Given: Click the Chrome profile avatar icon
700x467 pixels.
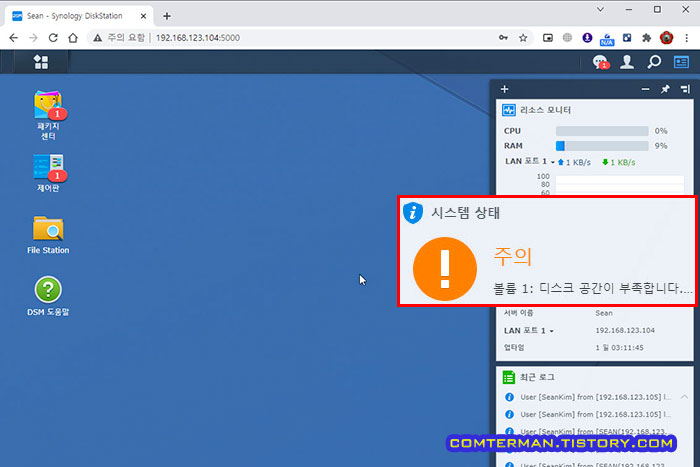Looking at the screenshot, I should click(x=667, y=38).
